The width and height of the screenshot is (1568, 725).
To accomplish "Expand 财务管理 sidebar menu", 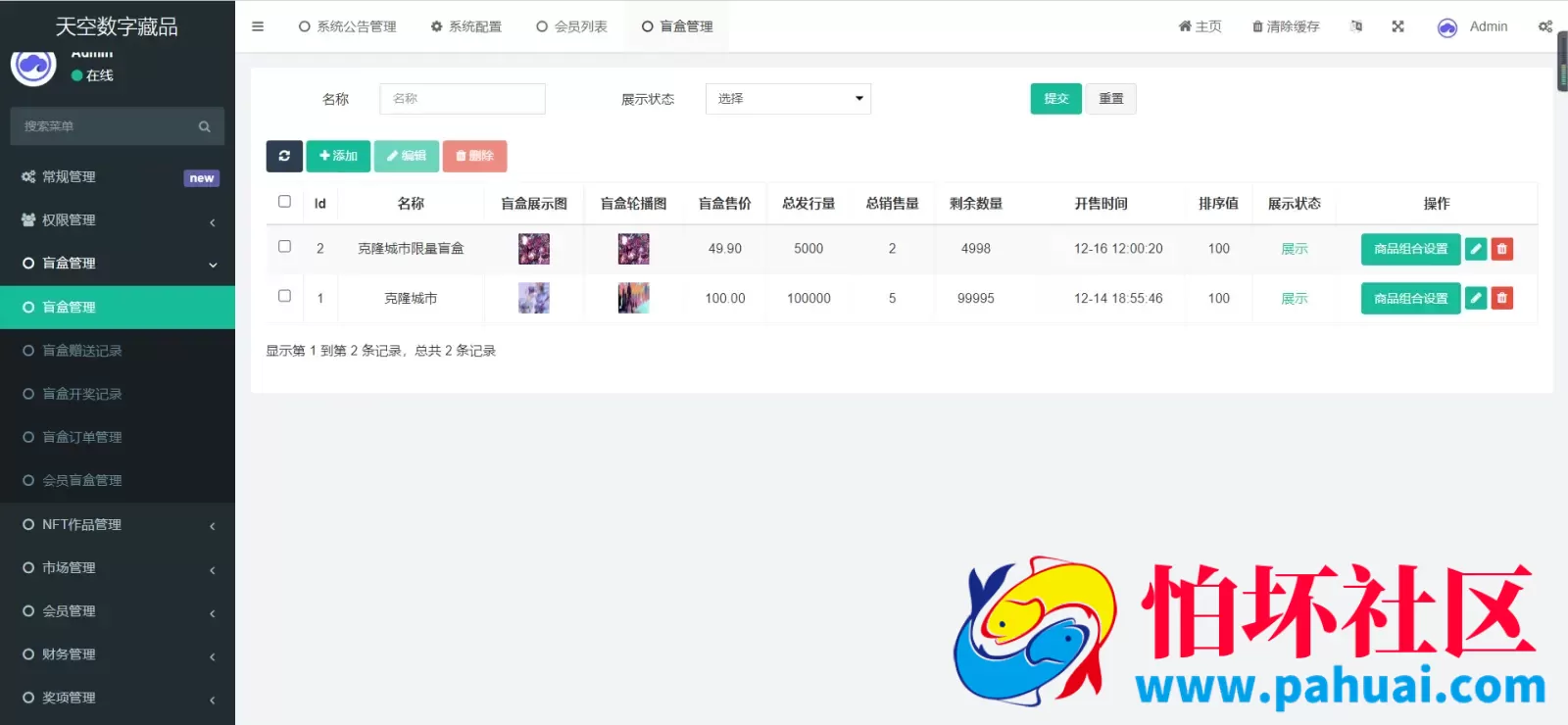I will (x=118, y=654).
